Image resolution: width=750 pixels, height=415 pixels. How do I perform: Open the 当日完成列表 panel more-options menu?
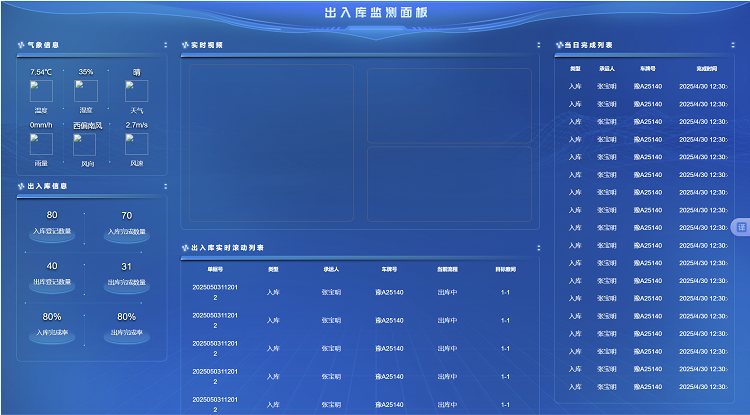(x=733, y=45)
